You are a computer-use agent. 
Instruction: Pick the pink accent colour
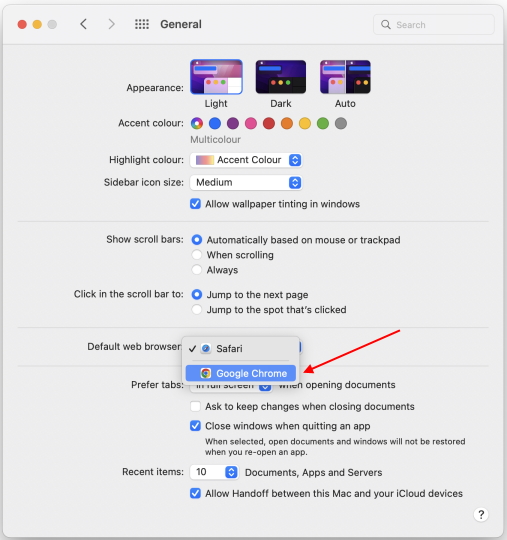pos(251,123)
